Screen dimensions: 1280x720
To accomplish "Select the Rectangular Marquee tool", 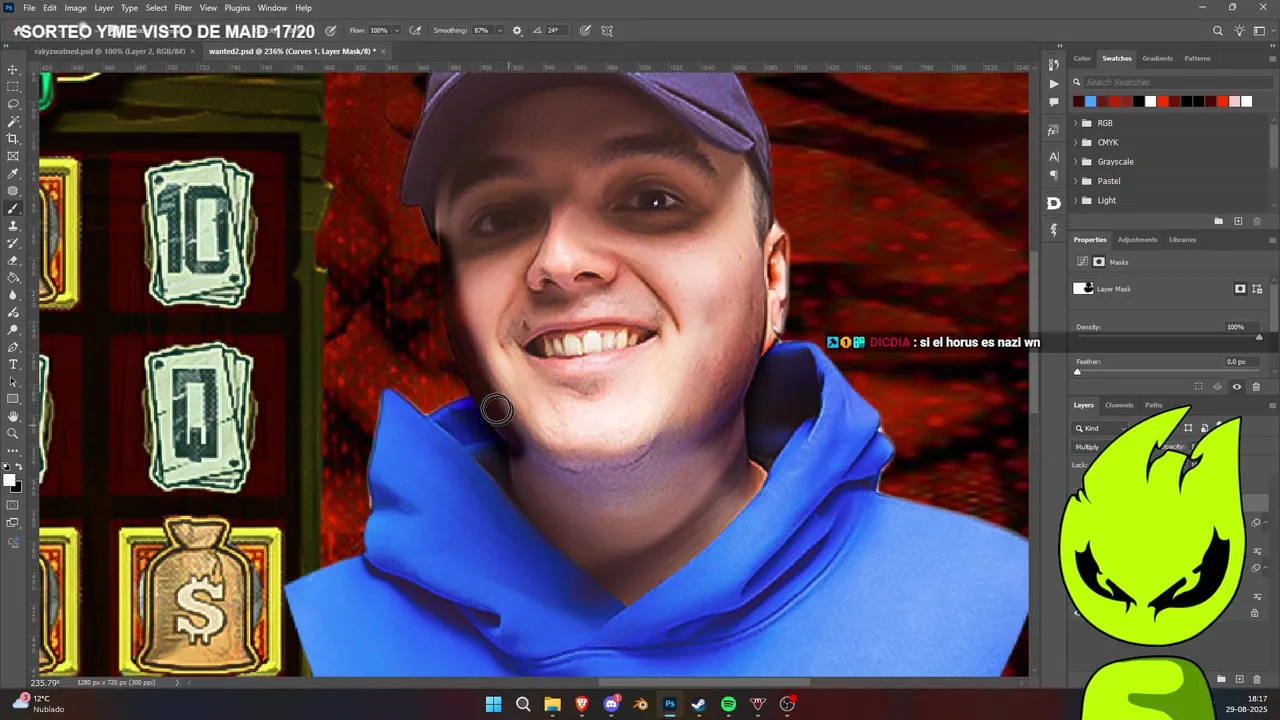I will point(13,87).
